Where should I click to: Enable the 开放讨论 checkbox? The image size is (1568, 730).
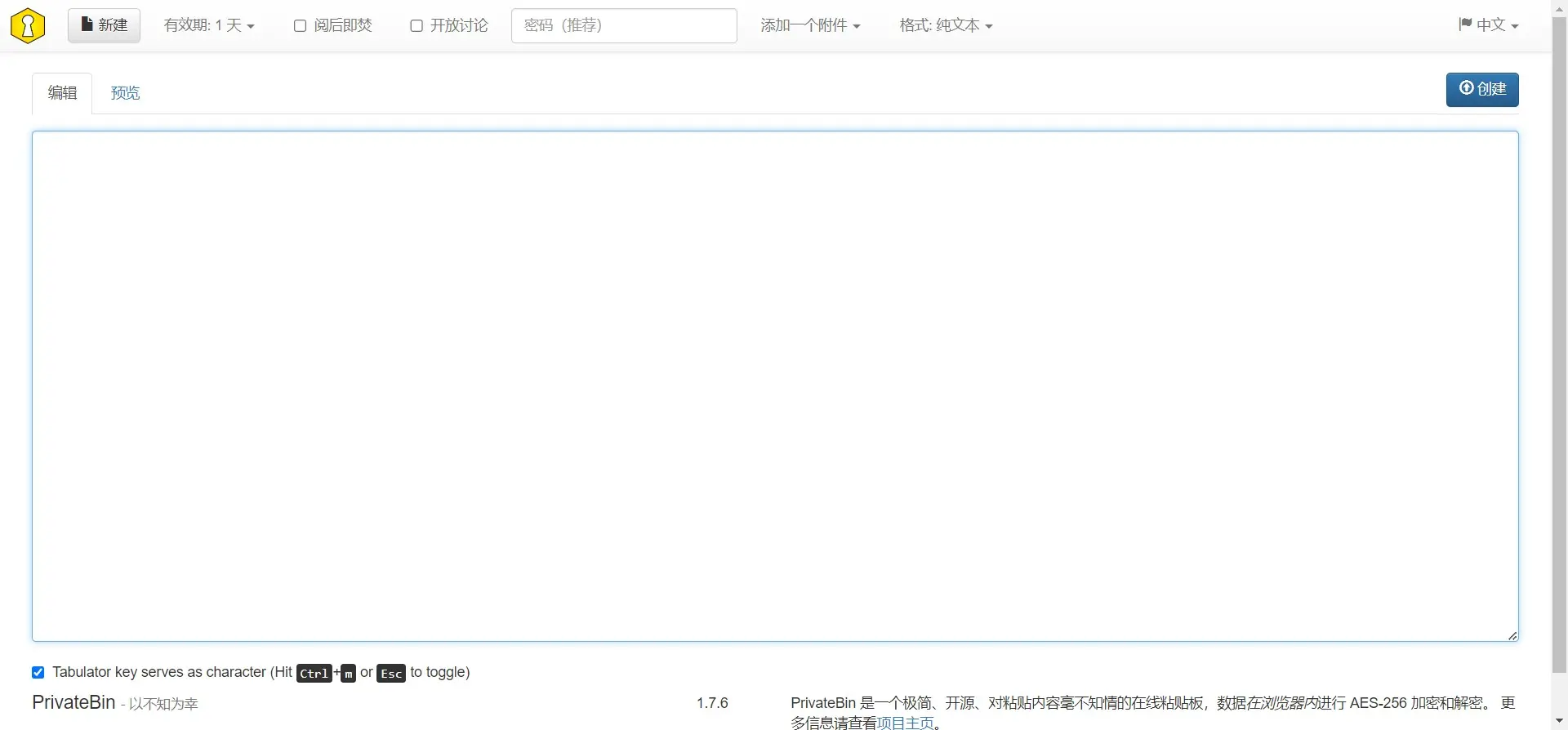click(416, 26)
